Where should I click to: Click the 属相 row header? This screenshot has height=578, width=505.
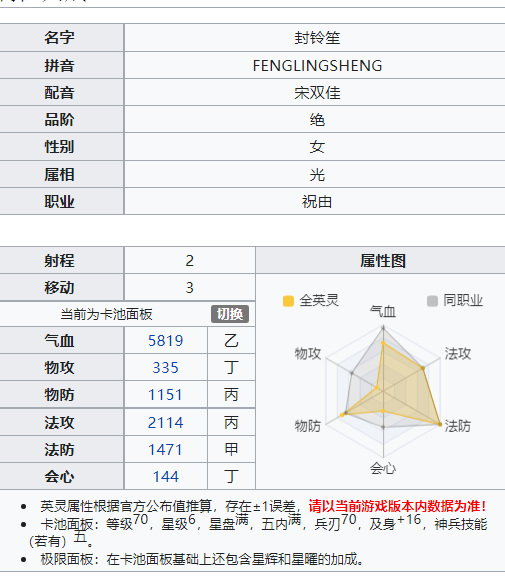coord(62,174)
